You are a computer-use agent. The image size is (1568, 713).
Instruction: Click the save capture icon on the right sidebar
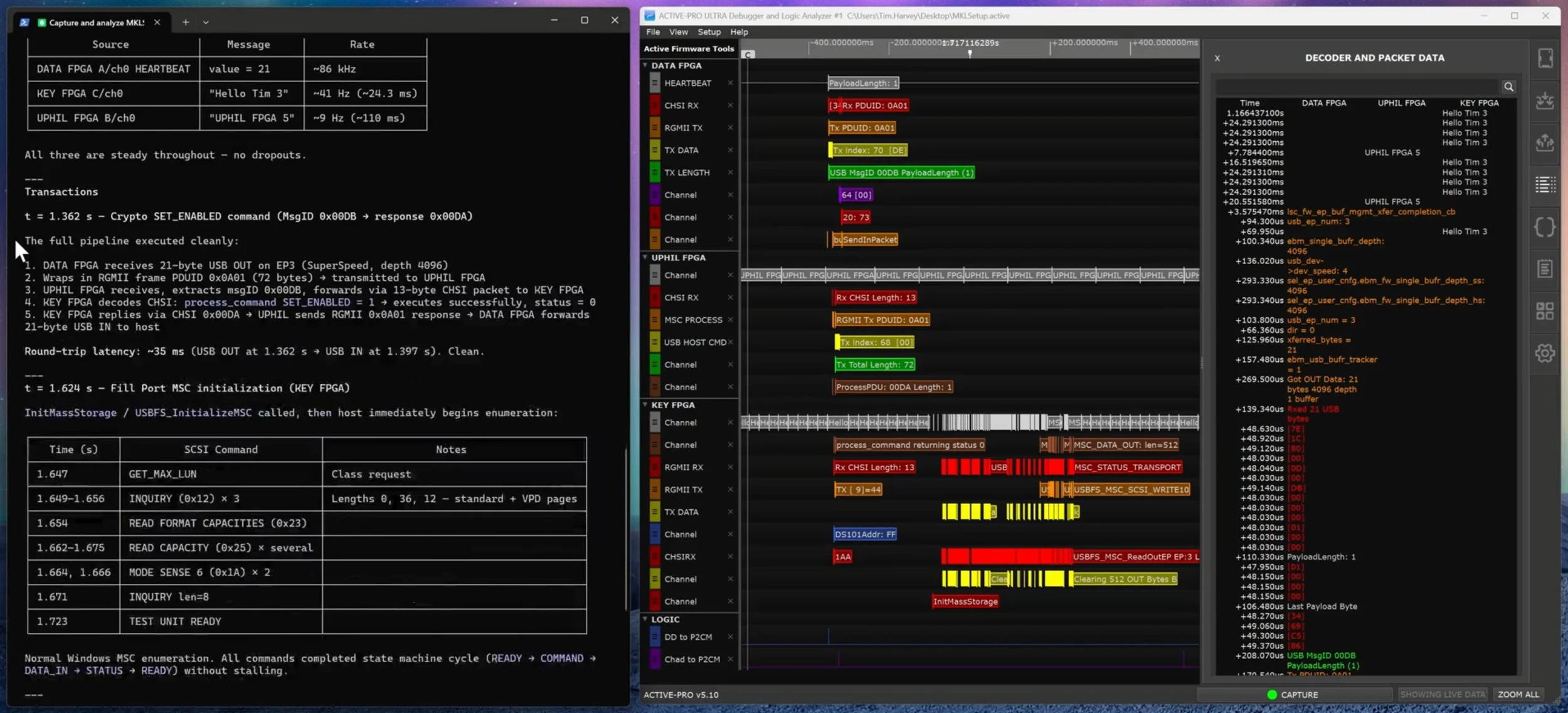[x=1544, y=101]
